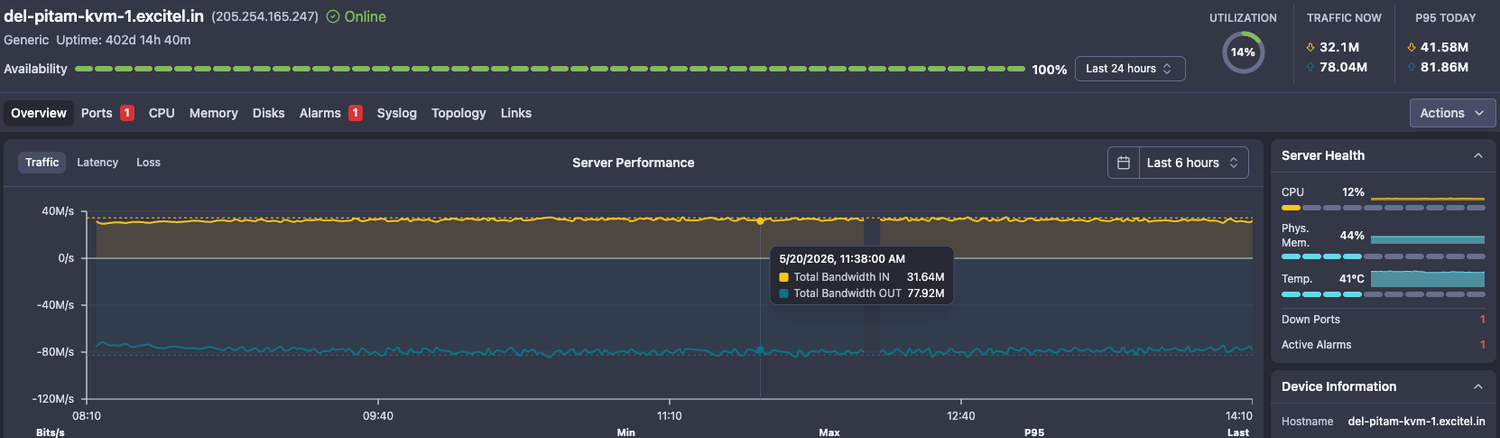Click the 12% CPU value
1500x438 pixels.
(1353, 191)
